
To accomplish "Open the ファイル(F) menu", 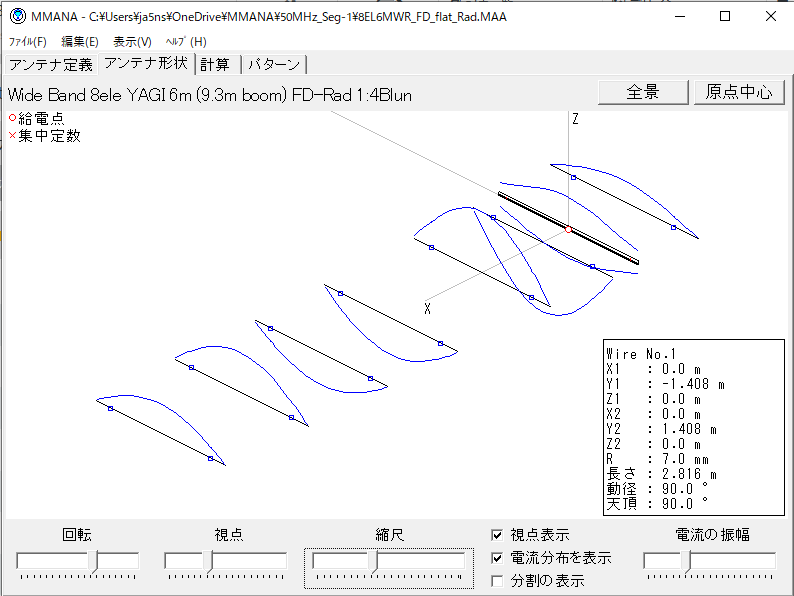I will [28, 42].
